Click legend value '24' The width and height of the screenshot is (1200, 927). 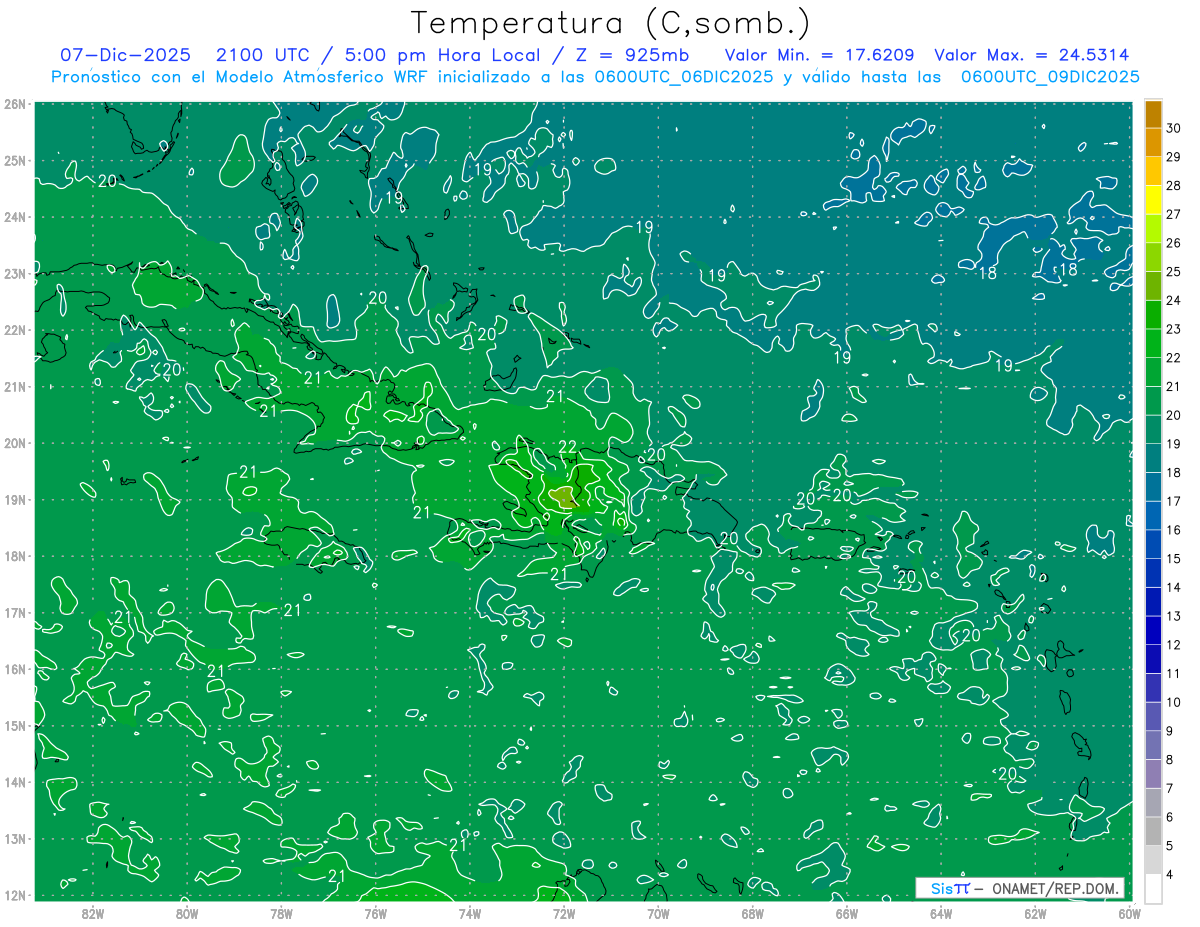point(1173,300)
